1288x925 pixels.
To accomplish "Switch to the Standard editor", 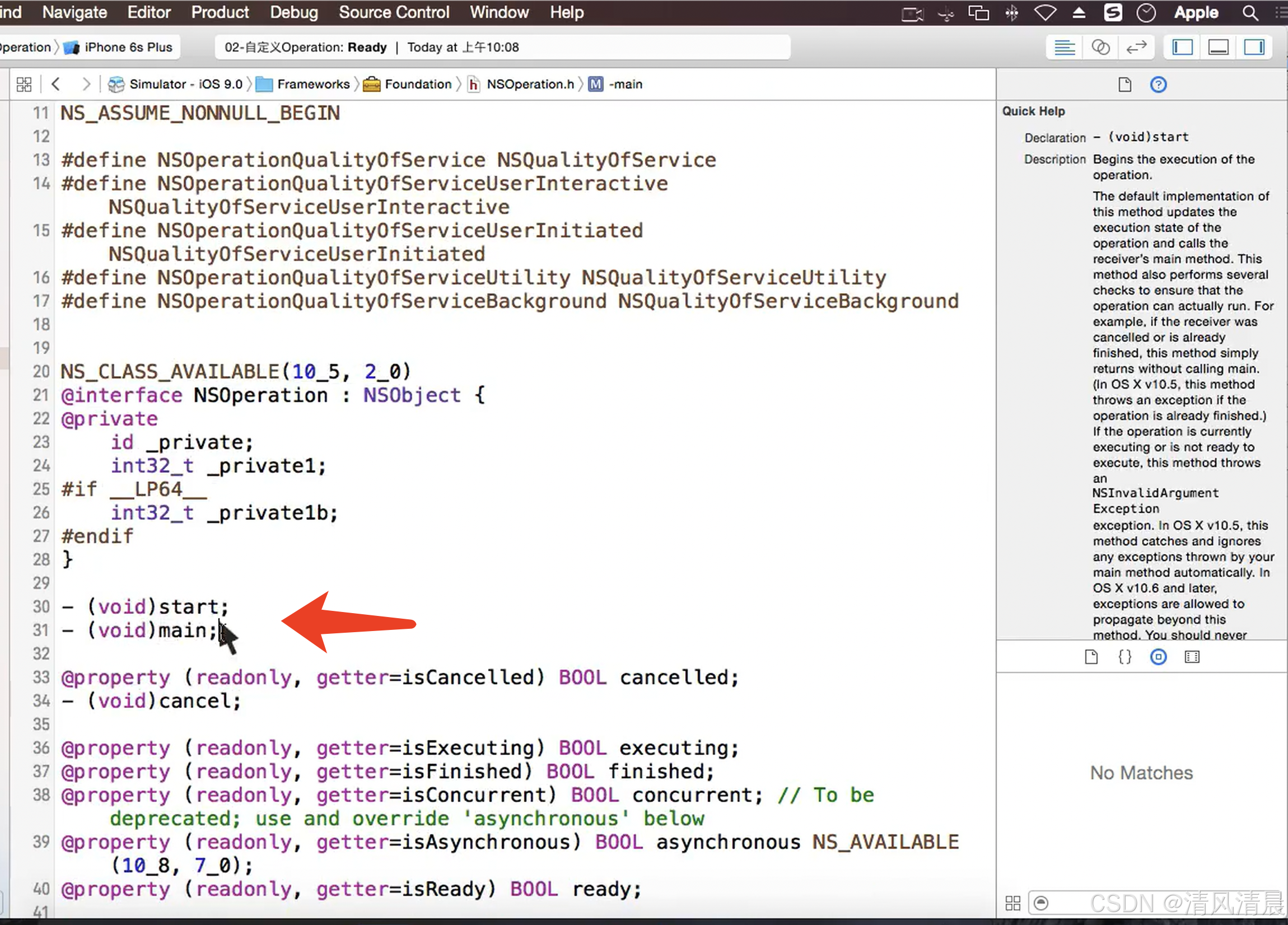I will [1064, 47].
